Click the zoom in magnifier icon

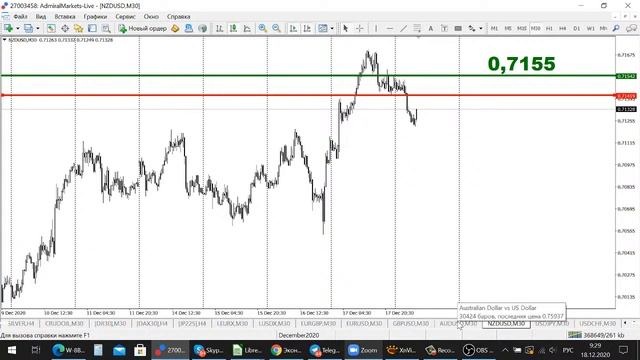pyautogui.click(x=262, y=28)
